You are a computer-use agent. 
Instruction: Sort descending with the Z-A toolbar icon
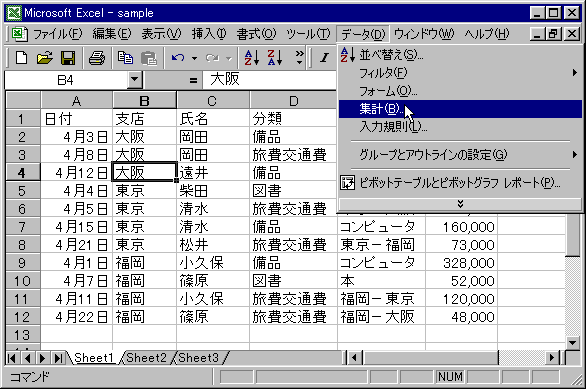[275, 58]
